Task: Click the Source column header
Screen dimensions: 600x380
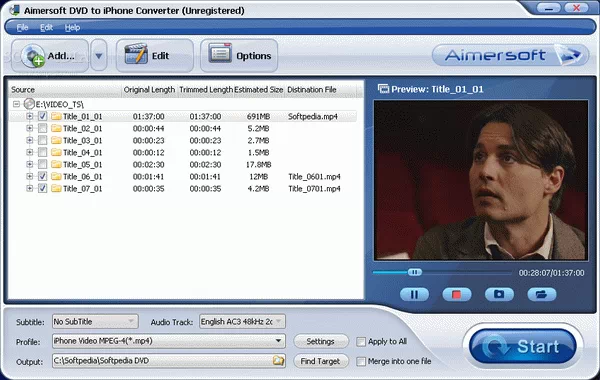Action: [x=64, y=90]
